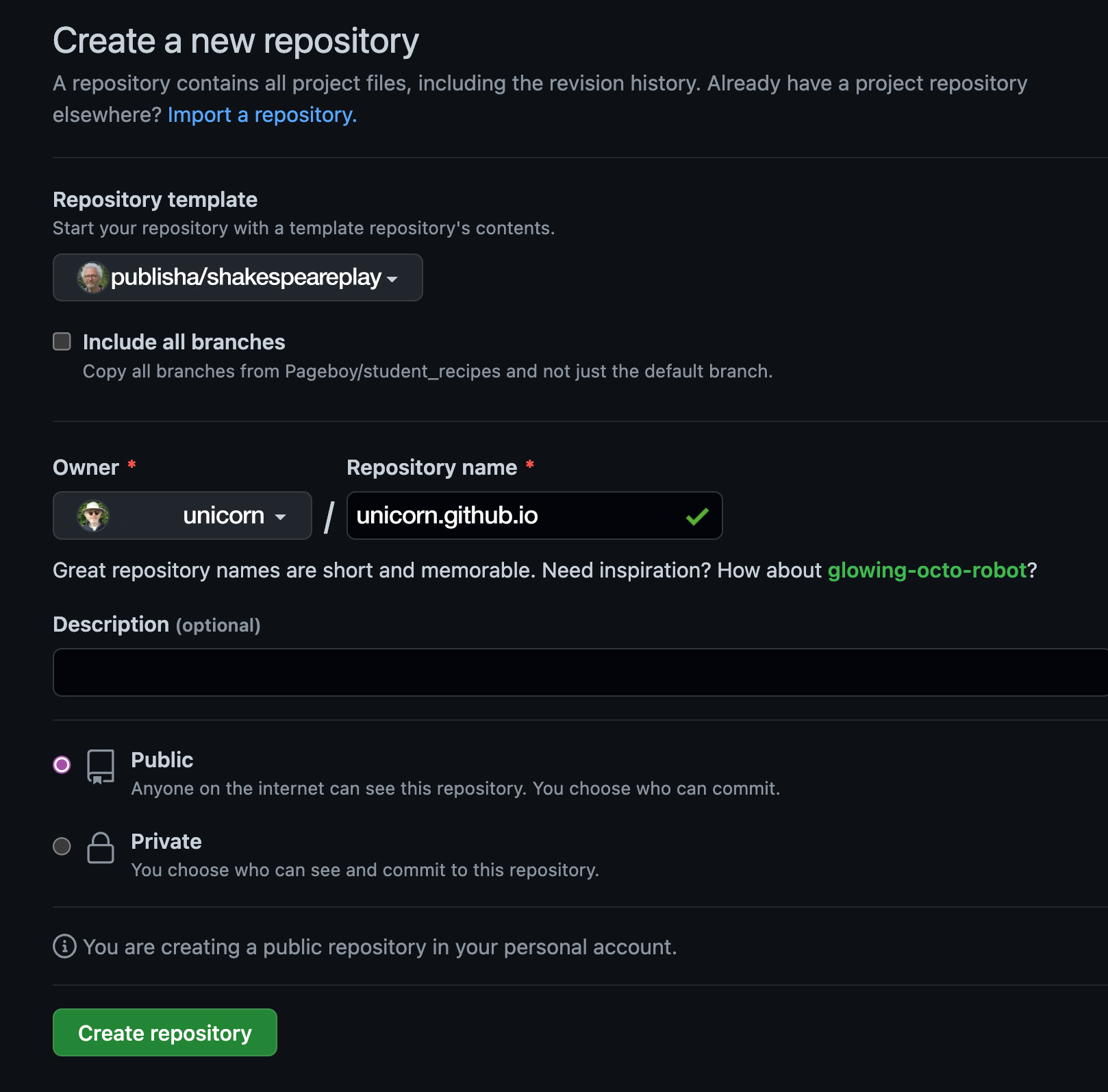This screenshot has height=1092, width=1108.
Task: Click the private repository lock icon
Action: (101, 848)
